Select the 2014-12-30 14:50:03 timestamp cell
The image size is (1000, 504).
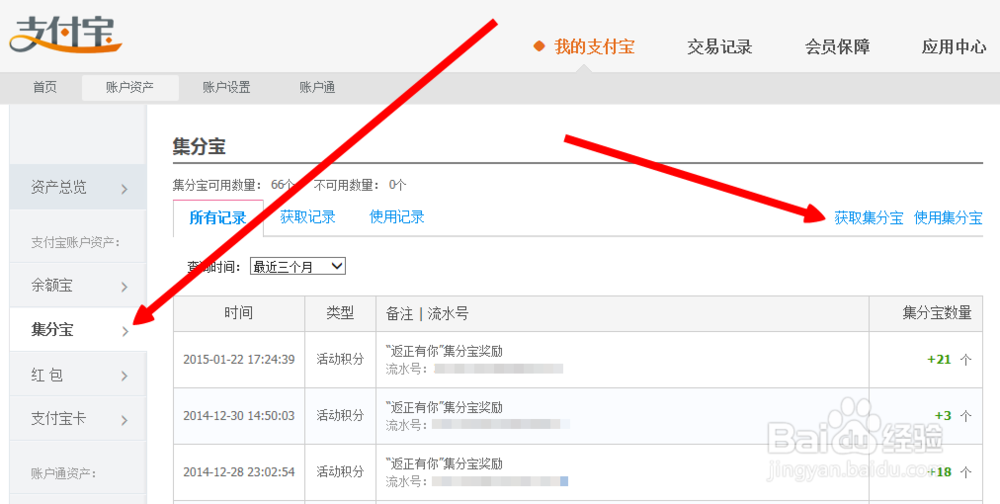[239, 416]
